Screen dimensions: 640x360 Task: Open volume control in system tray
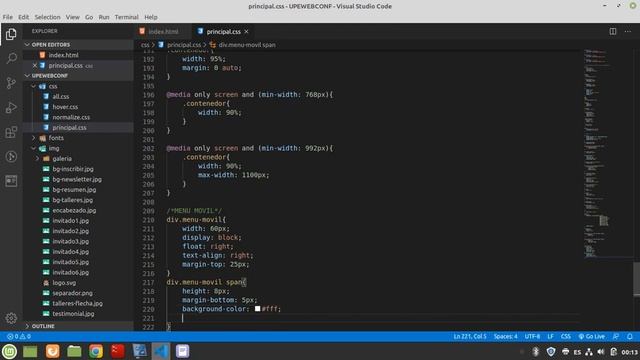coord(601,351)
